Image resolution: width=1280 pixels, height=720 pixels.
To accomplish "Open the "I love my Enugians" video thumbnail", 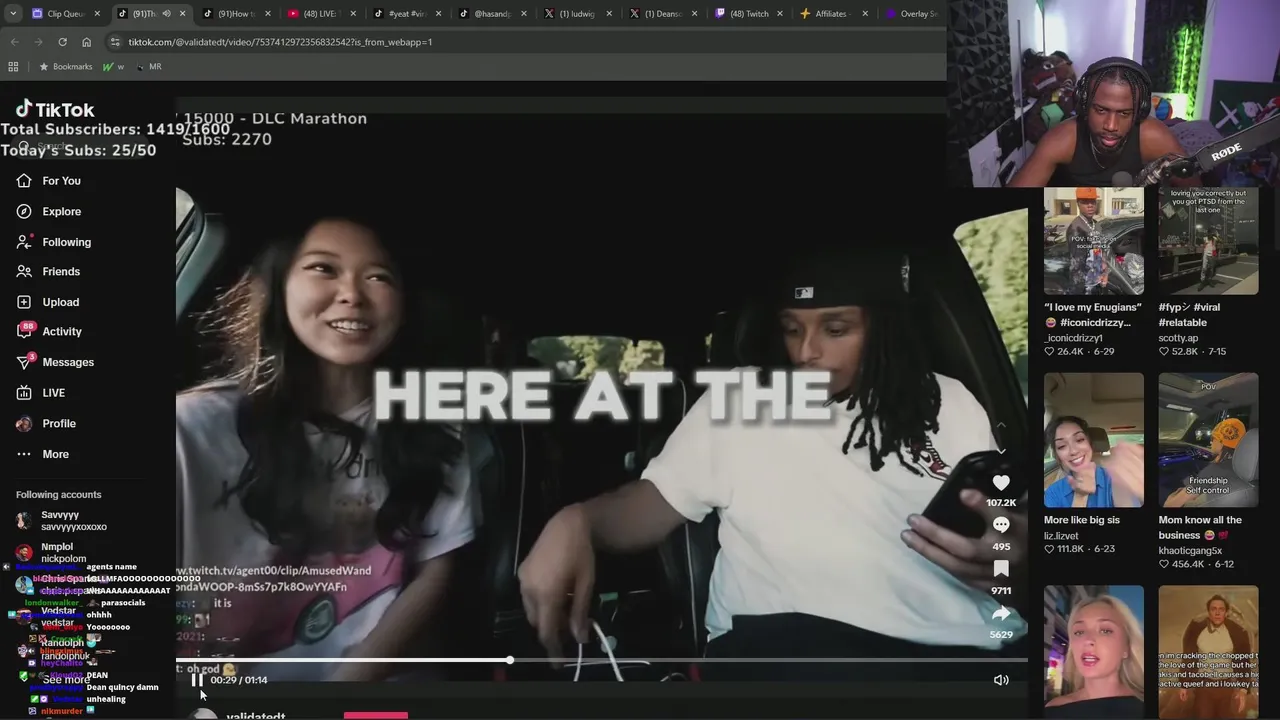I will pos(1094,241).
